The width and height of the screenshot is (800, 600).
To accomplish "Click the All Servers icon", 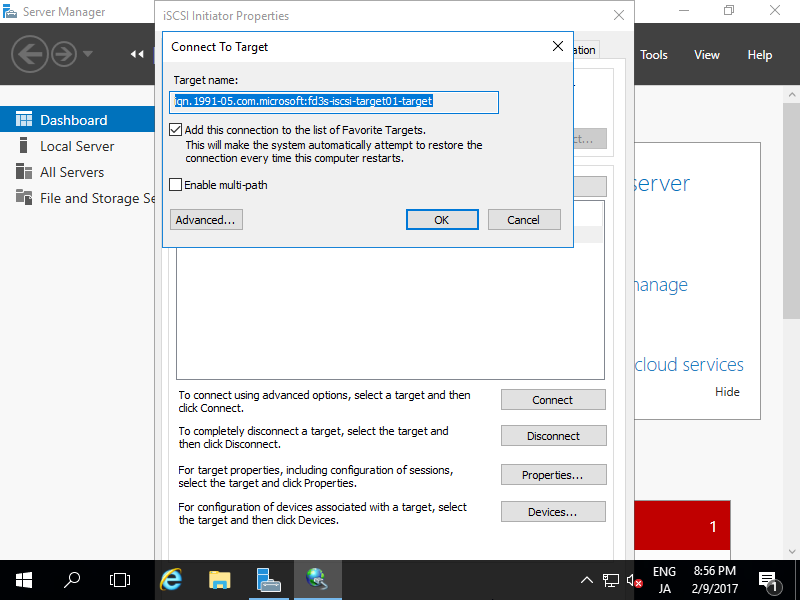I will [x=23, y=171].
